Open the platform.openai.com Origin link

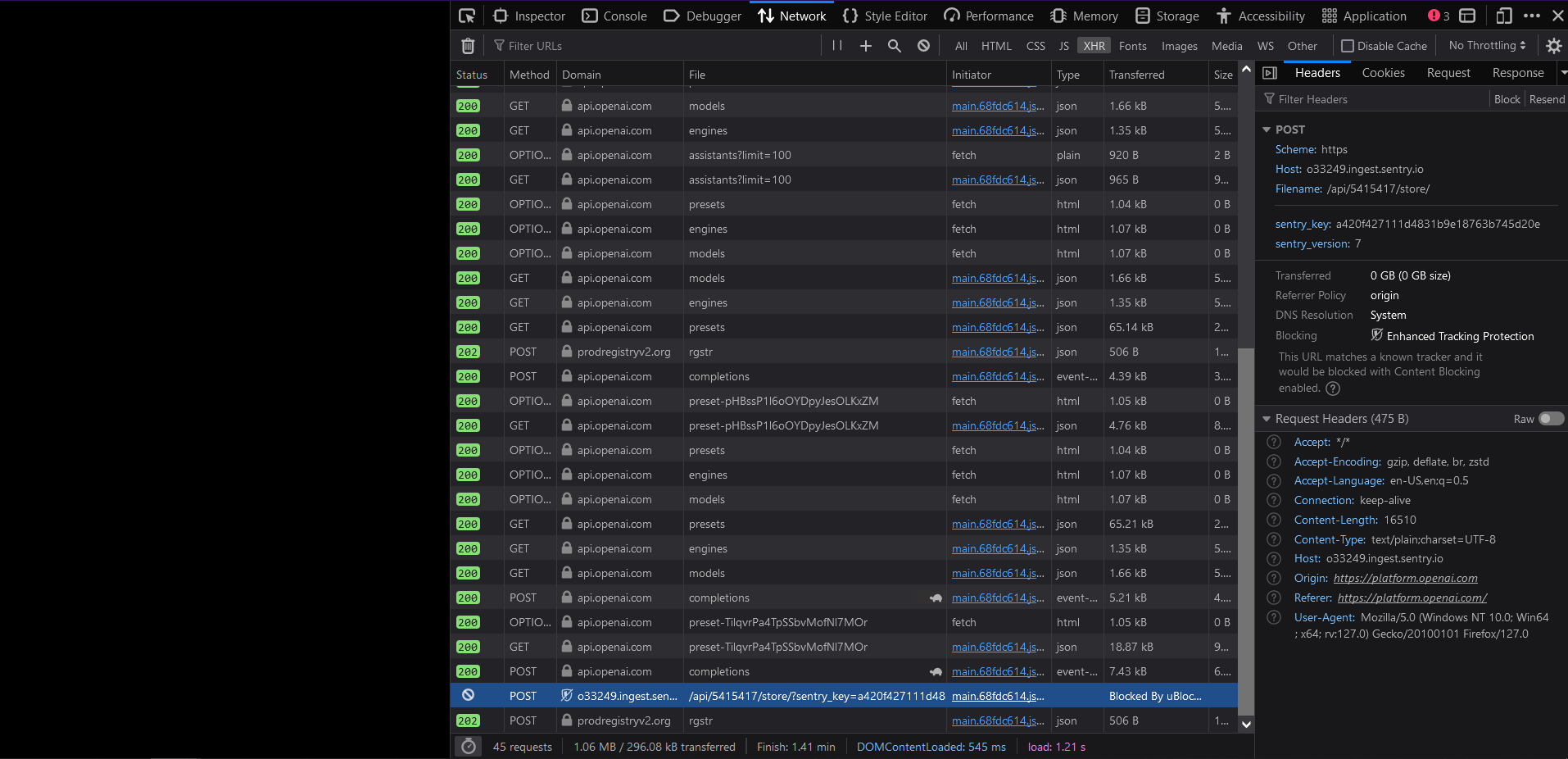coord(1405,578)
